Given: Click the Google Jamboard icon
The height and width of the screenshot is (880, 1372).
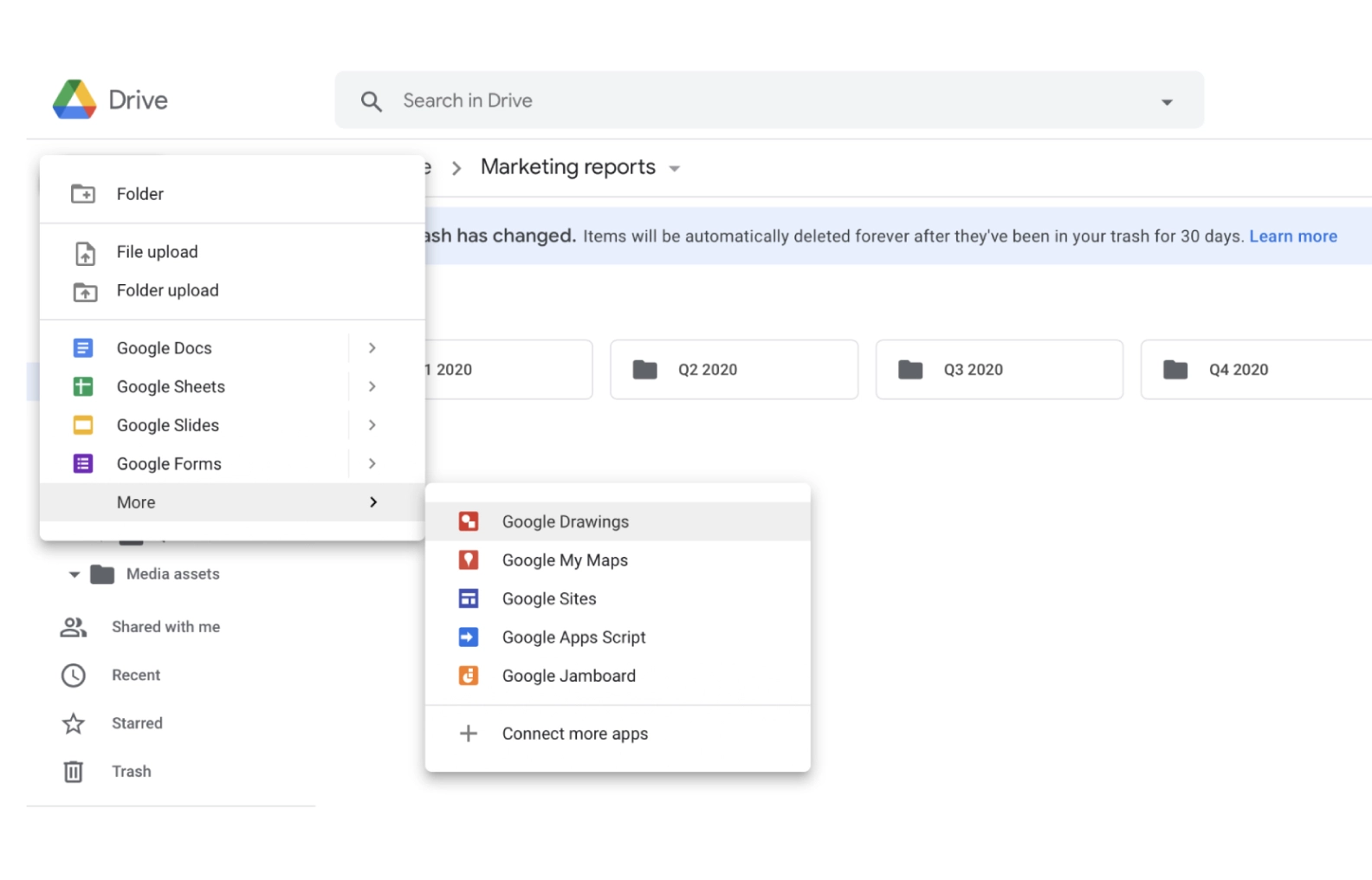Looking at the screenshot, I should (469, 676).
